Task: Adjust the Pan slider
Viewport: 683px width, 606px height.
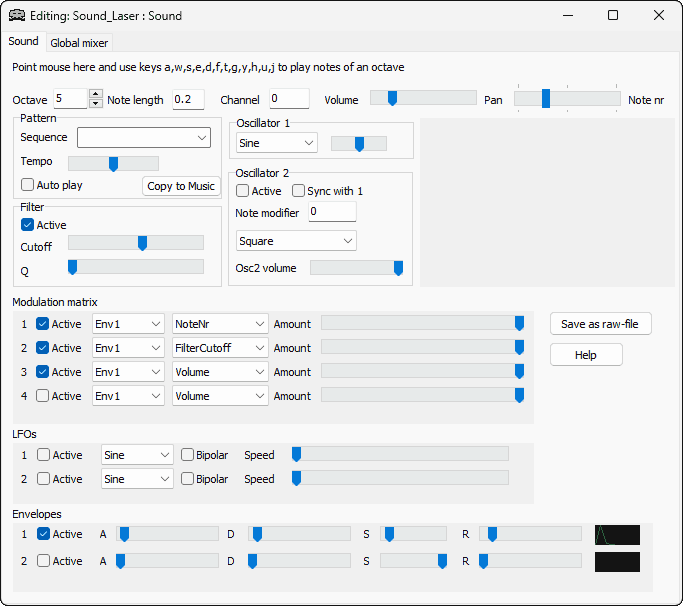Action: tap(567, 98)
